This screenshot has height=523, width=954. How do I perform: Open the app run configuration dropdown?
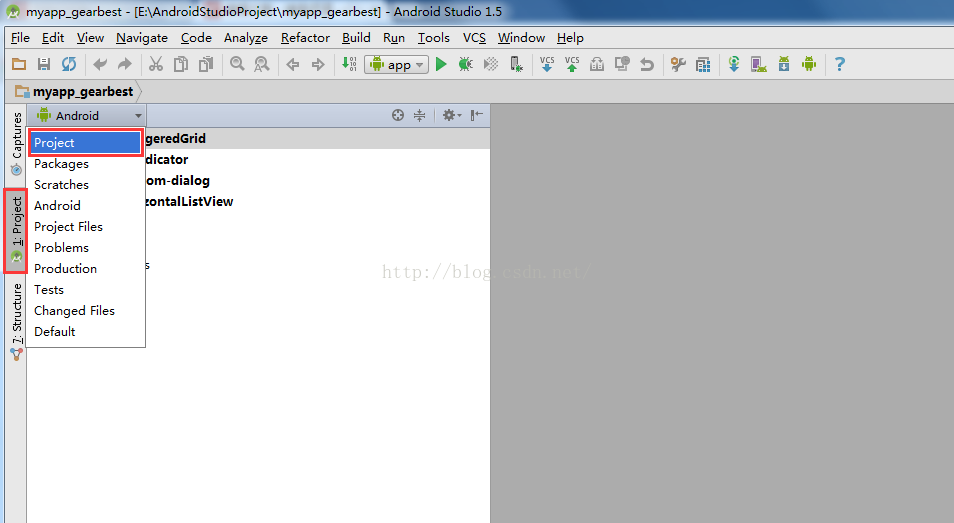[x=397, y=64]
